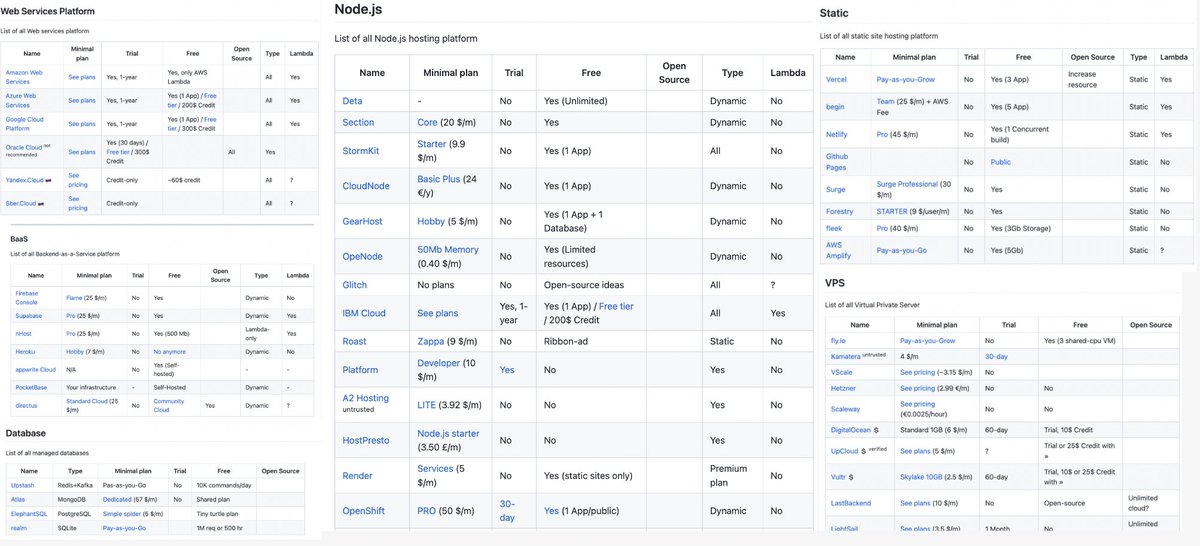1200x546 pixels.
Task: Open the Render link
Action: (358, 476)
